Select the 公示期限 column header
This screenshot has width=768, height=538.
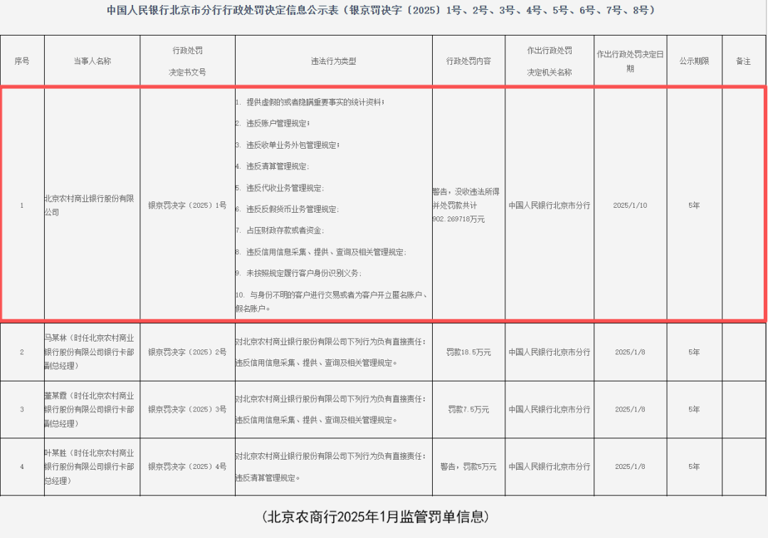tap(694, 61)
